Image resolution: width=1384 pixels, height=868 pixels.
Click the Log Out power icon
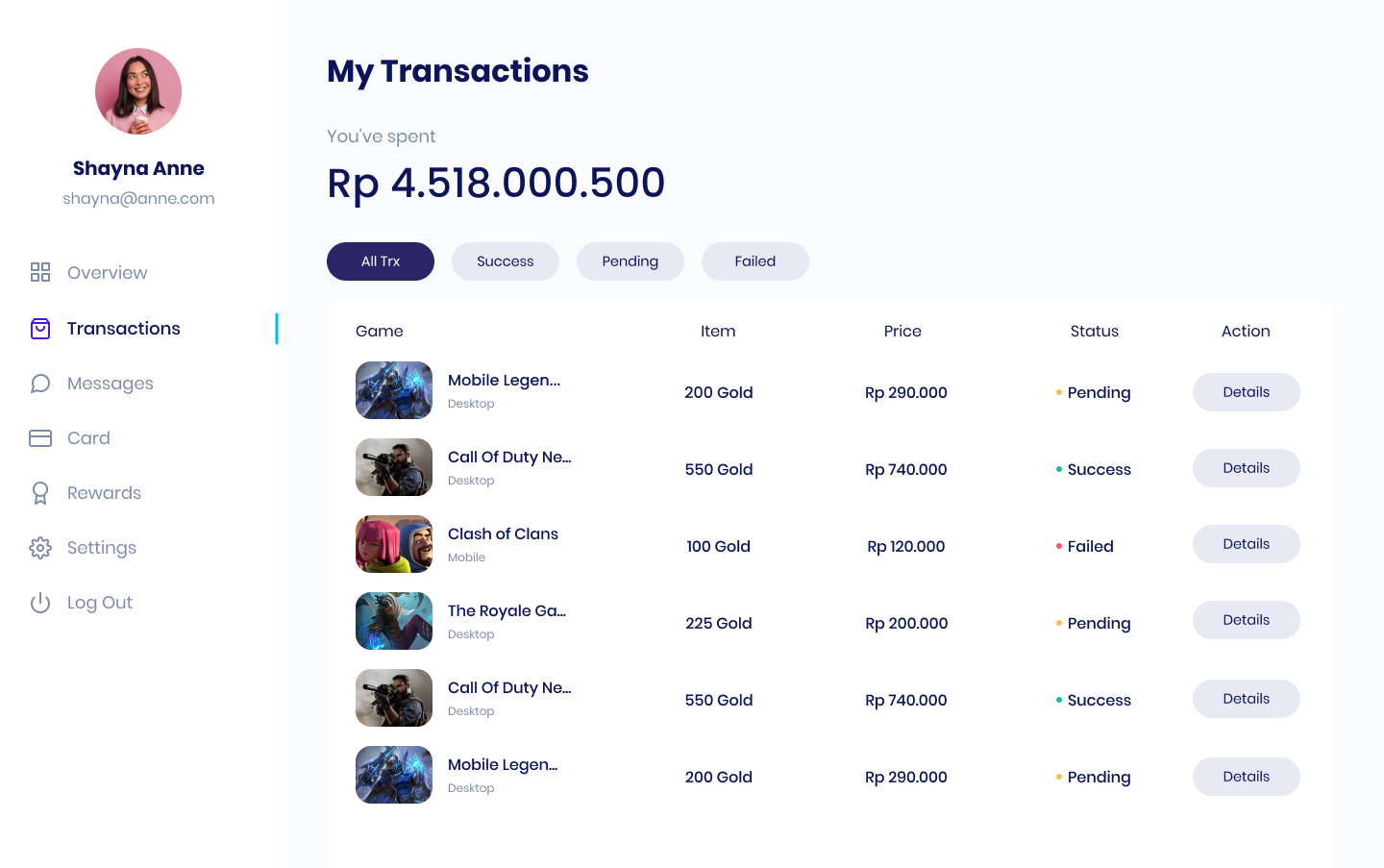pyautogui.click(x=40, y=603)
